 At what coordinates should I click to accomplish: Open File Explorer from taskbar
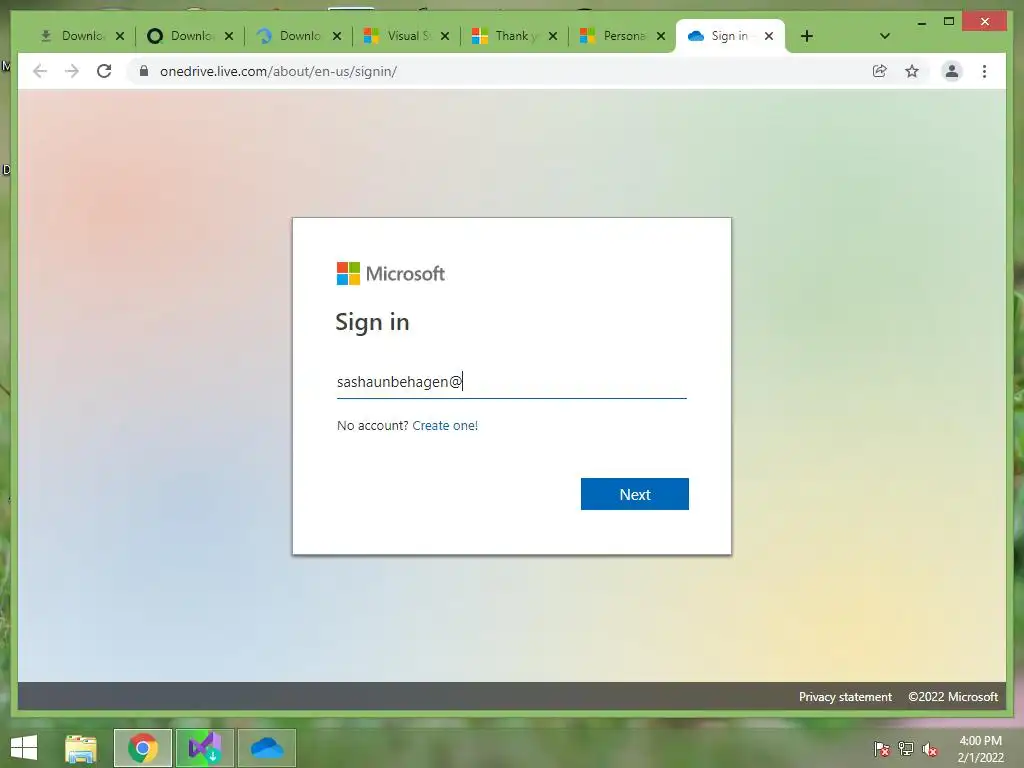[x=81, y=748]
